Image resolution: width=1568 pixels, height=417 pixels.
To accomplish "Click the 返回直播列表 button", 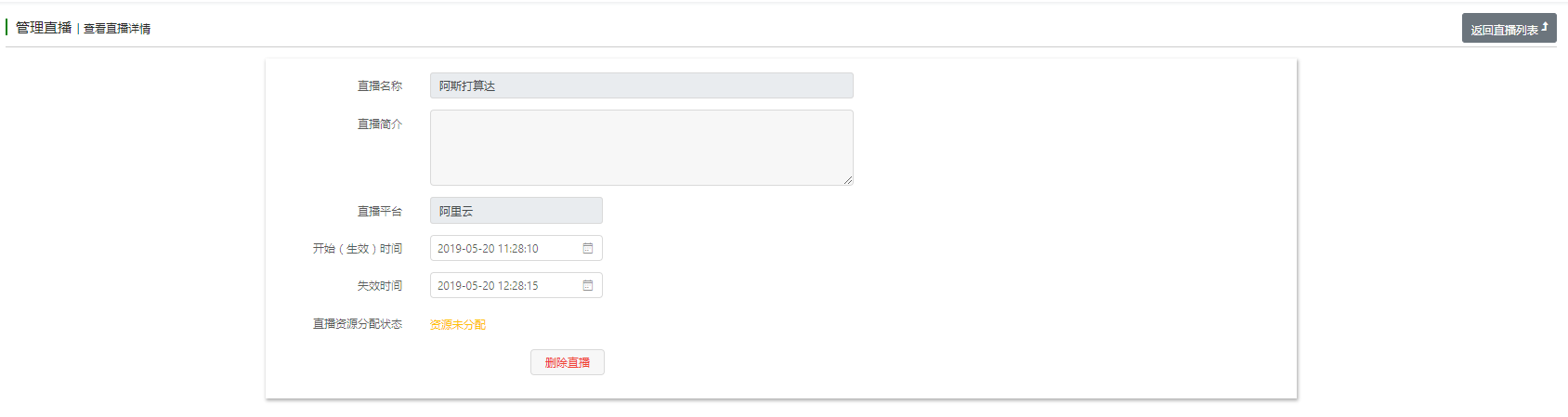I will [x=1505, y=29].
